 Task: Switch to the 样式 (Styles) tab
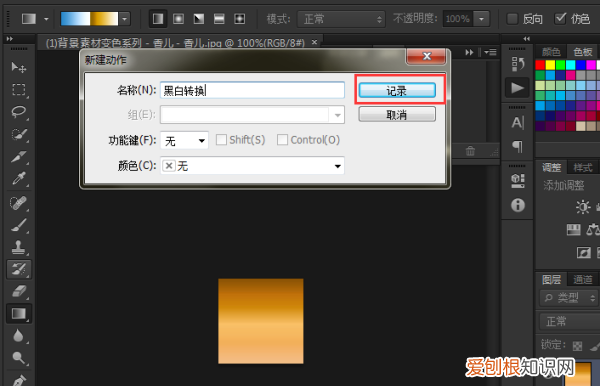point(583,167)
